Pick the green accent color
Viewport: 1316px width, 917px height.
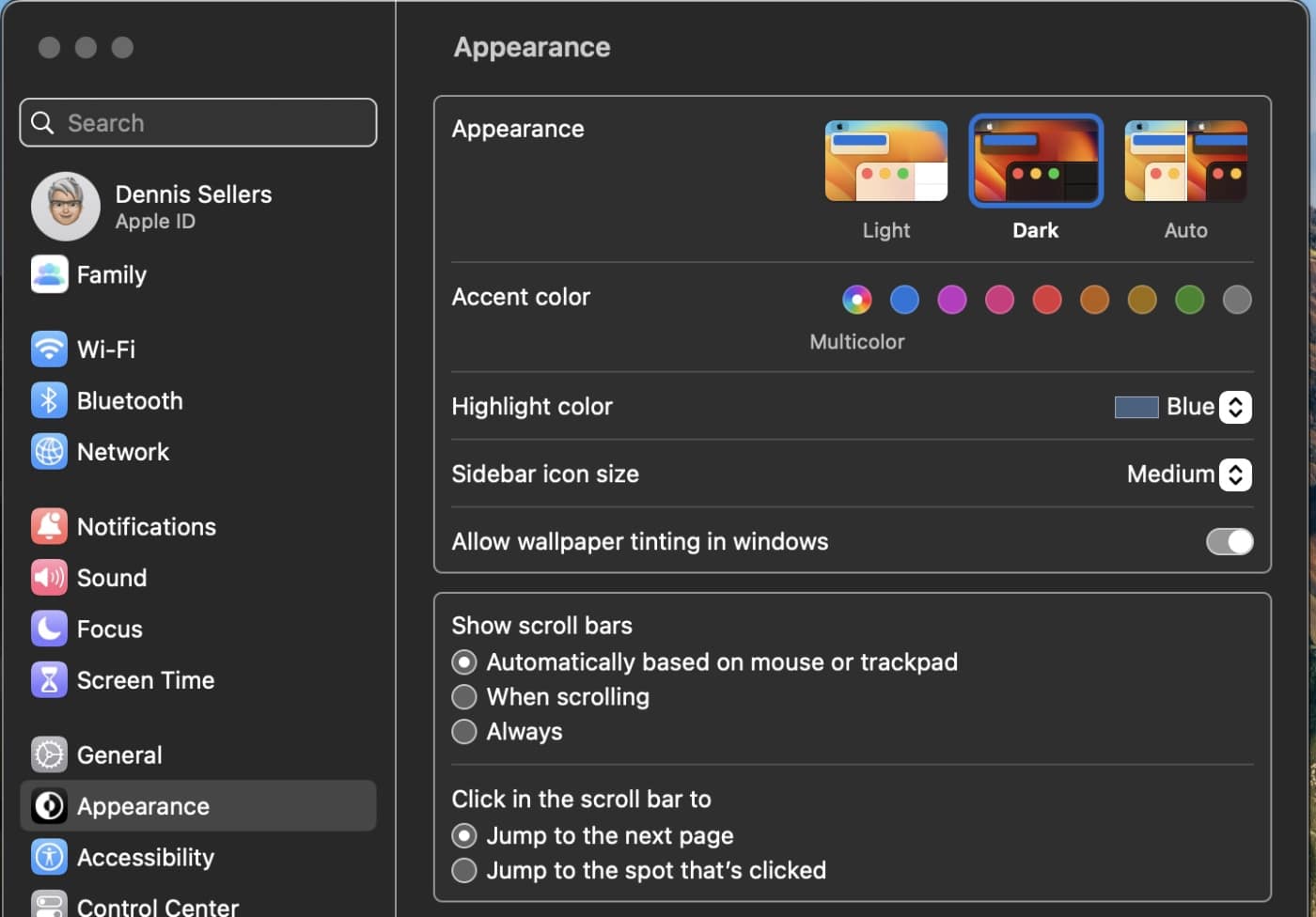click(1189, 300)
